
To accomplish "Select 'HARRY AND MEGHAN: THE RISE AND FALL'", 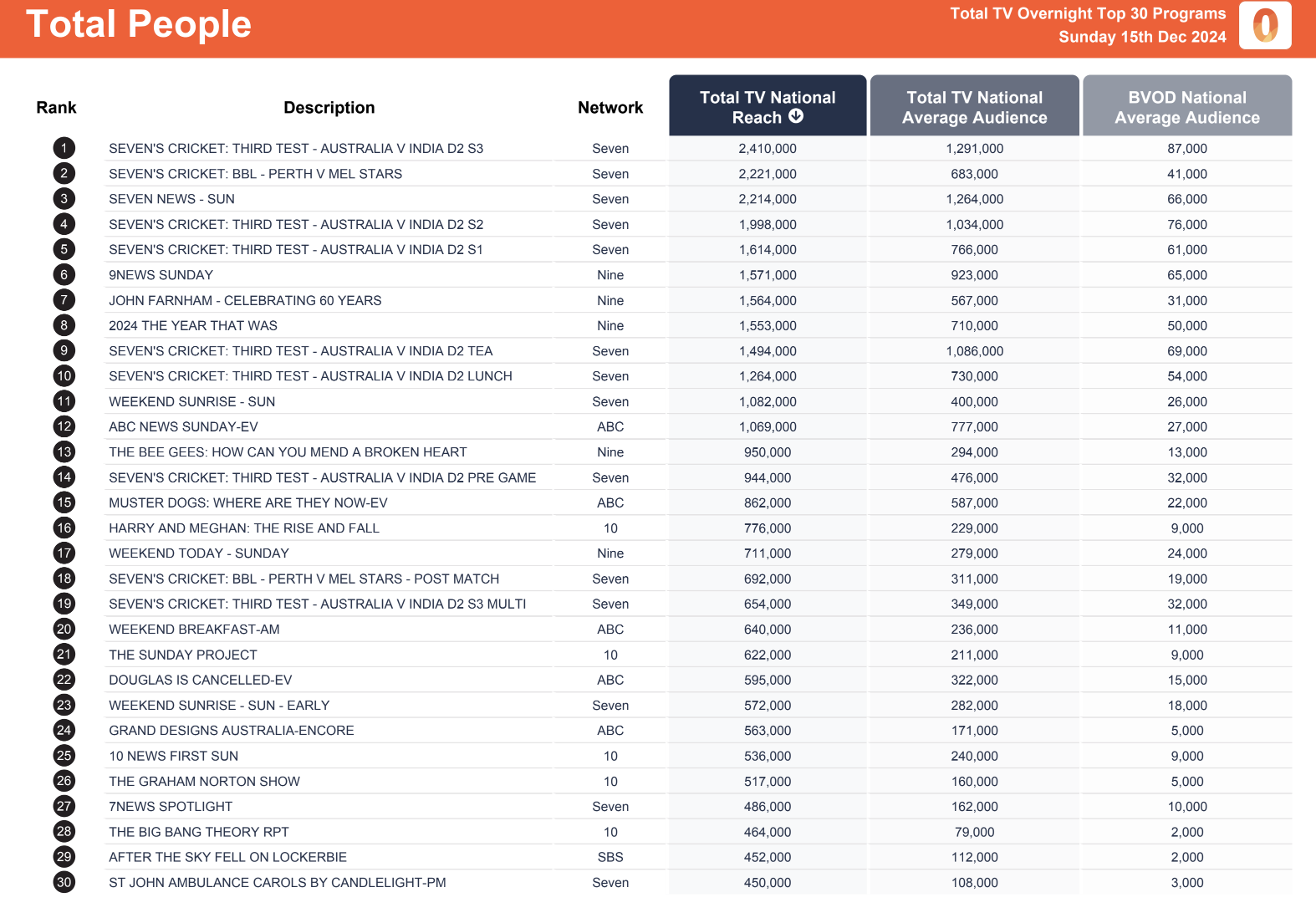I will click(x=244, y=528).
